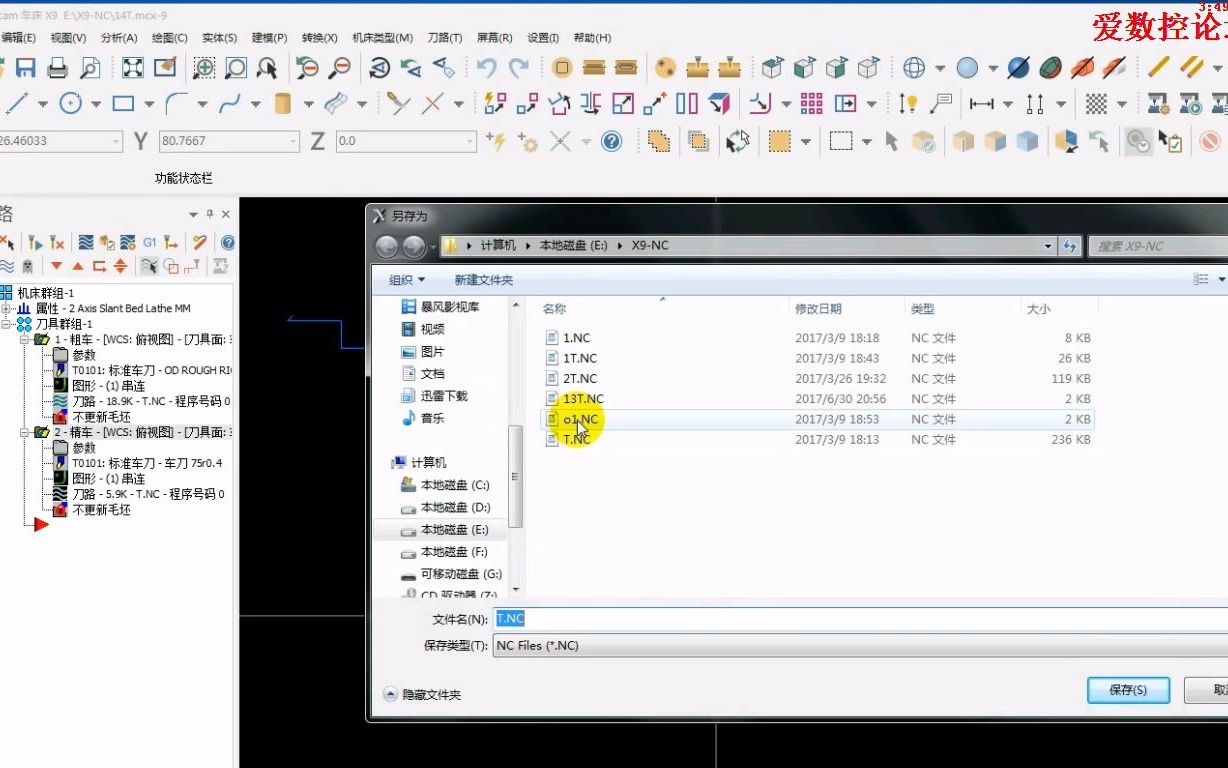Select 刀路 - 18.9K - T.NC tree row
The width and height of the screenshot is (1228, 768).
pyautogui.click(x=142, y=401)
